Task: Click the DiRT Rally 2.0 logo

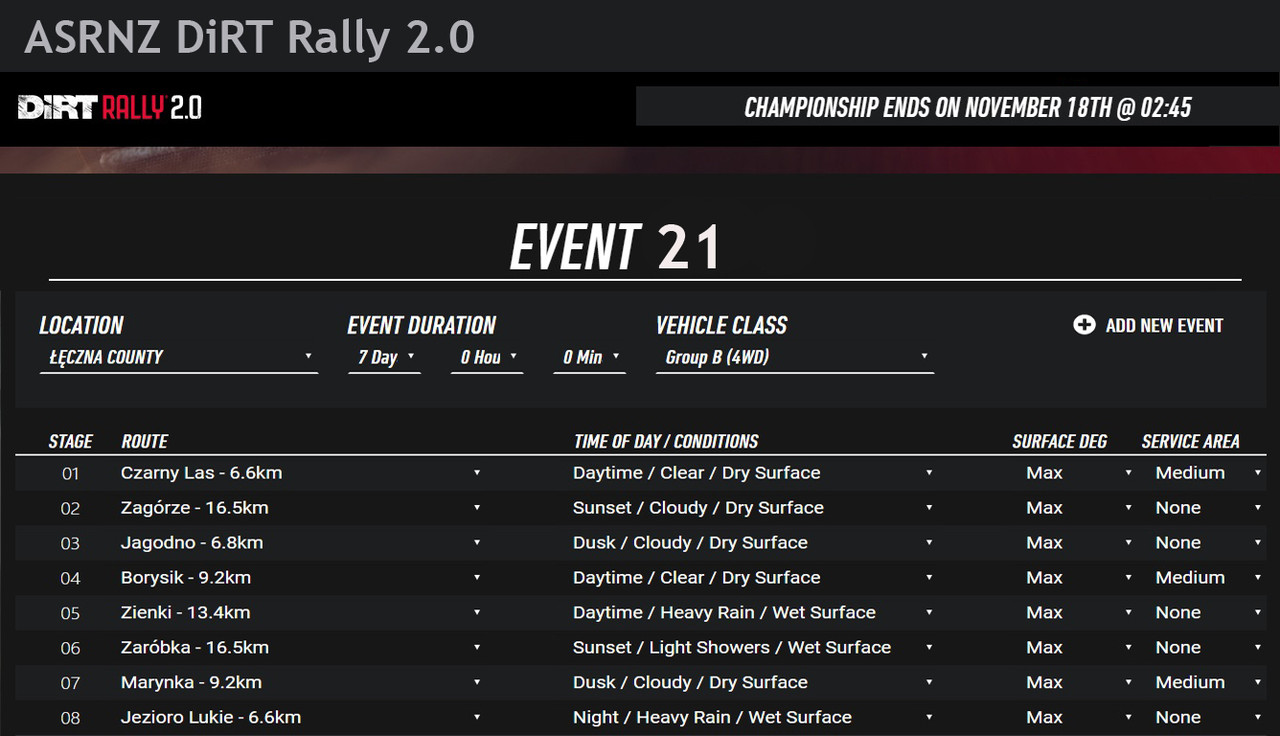Action: point(110,108)
